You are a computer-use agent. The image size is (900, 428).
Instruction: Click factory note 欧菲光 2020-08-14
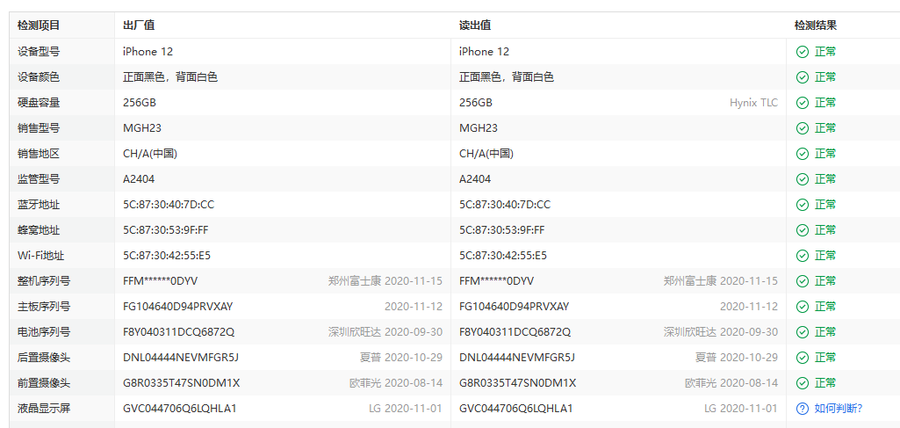tap(396, 383)
